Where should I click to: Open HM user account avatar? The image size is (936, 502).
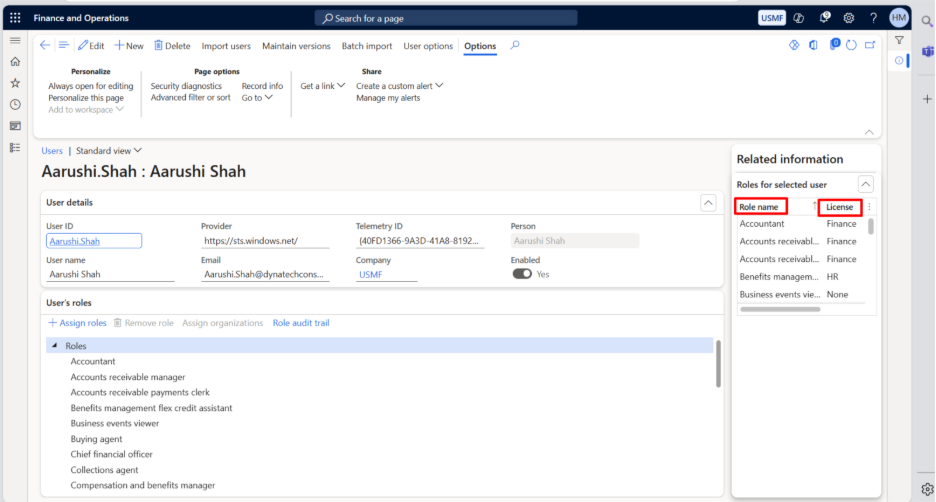pyautogui.click(x=898, y=18)
